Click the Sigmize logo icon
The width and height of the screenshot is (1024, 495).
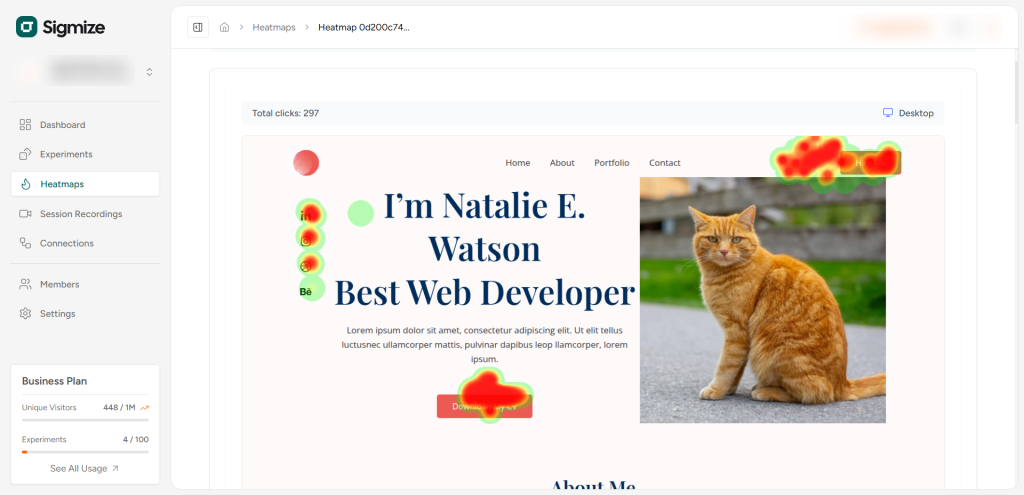27,27
